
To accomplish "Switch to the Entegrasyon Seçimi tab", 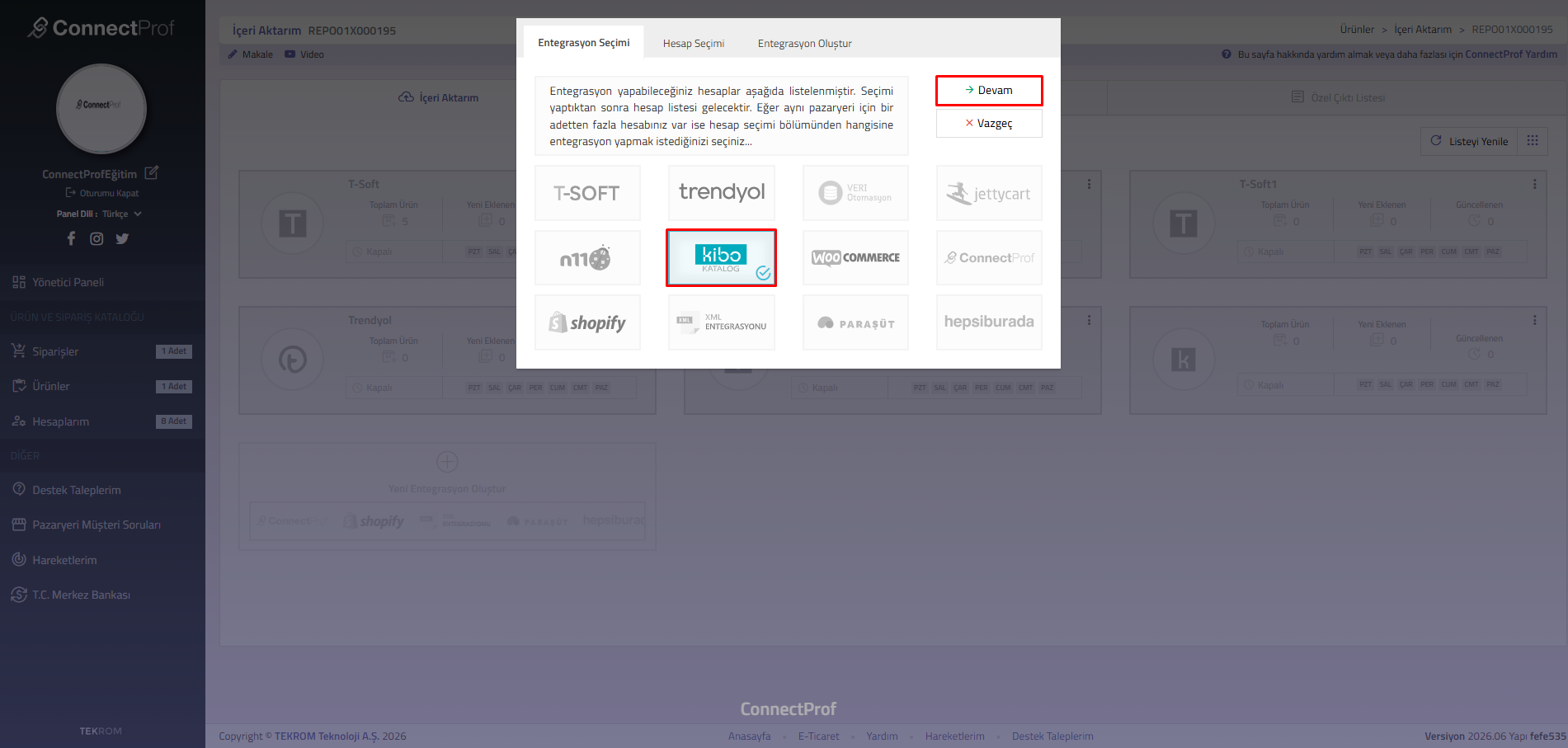I will pyautogui.click(x=584, y=43).
